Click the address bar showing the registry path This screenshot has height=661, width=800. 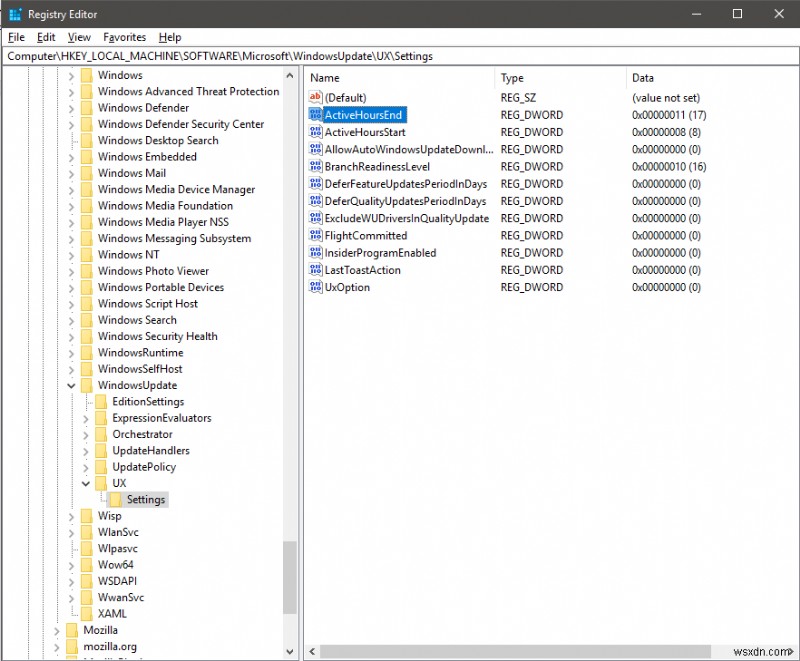point(400,57)
